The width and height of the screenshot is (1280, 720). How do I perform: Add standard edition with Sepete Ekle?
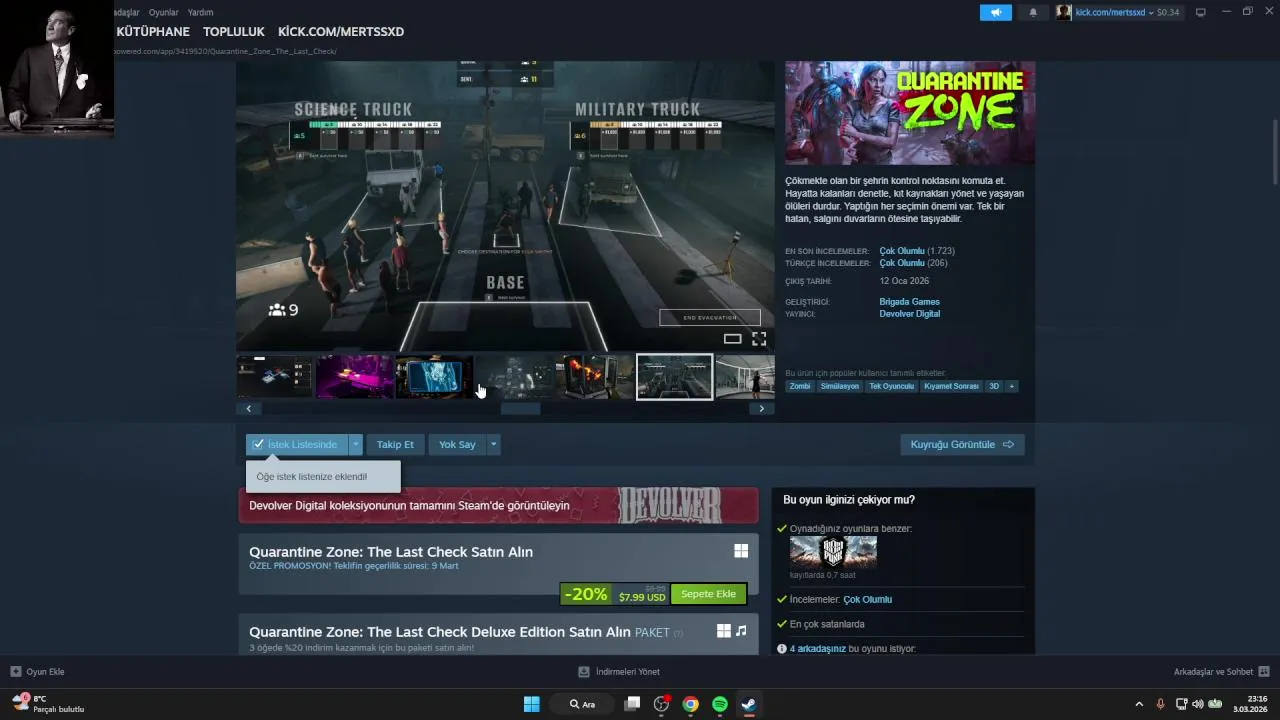click(708, 594)
